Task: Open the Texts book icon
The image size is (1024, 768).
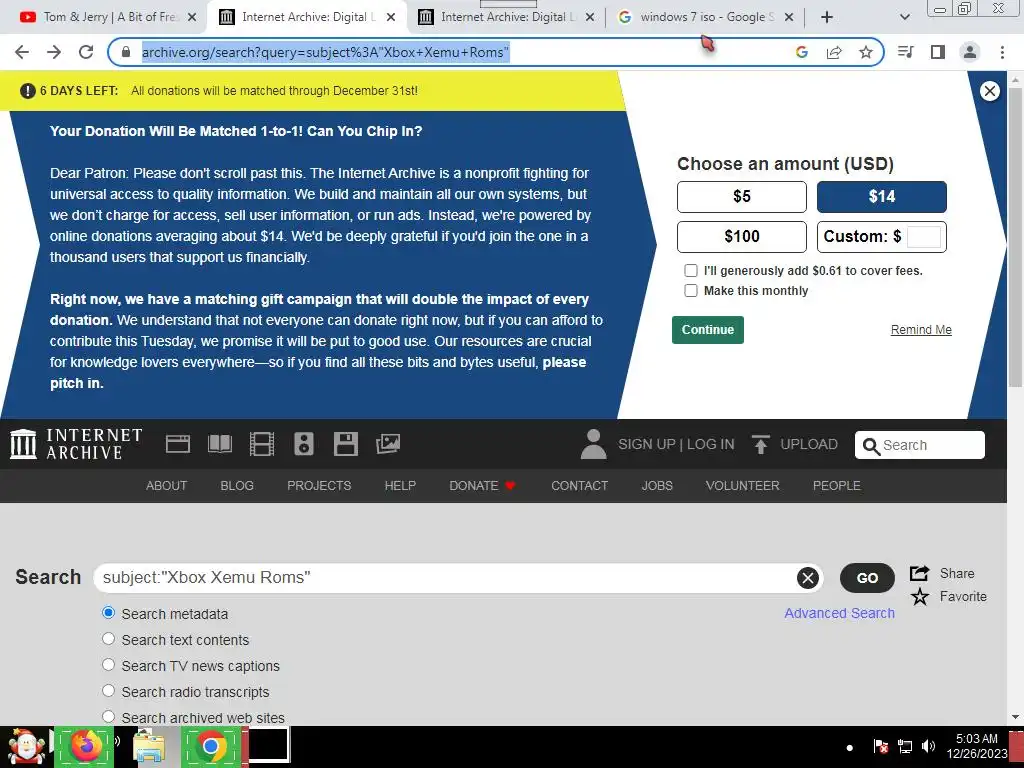Action: pyautogui.click(x=220, y=444)
